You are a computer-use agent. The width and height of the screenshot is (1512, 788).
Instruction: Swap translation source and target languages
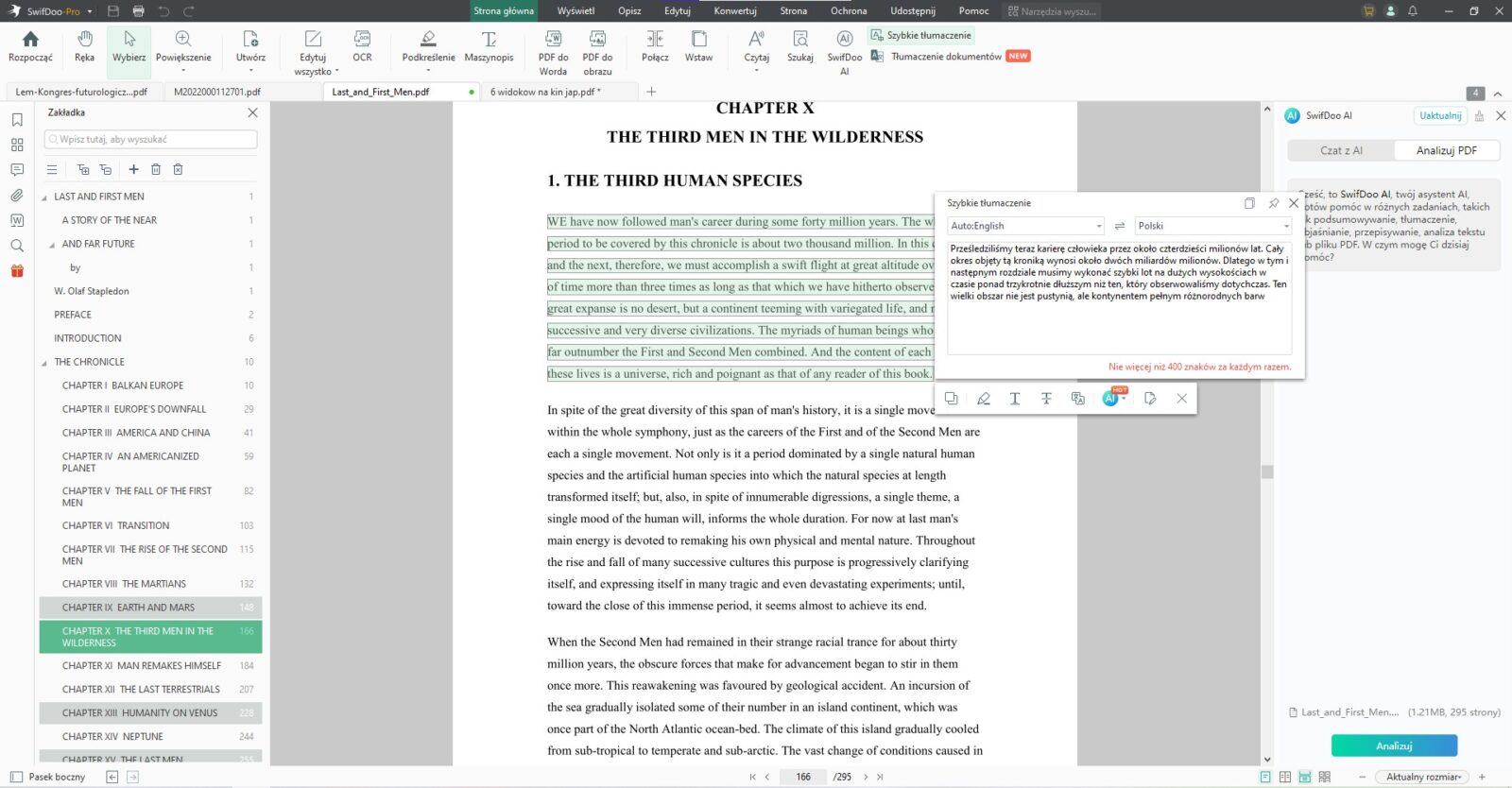tap(1119, 226)
